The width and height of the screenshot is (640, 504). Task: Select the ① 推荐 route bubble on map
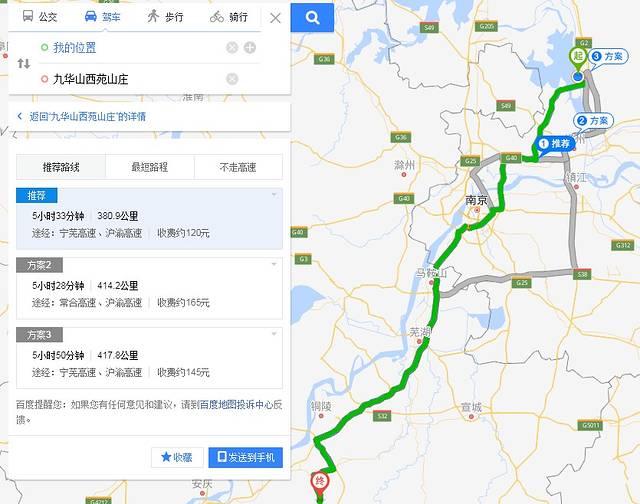554,144
